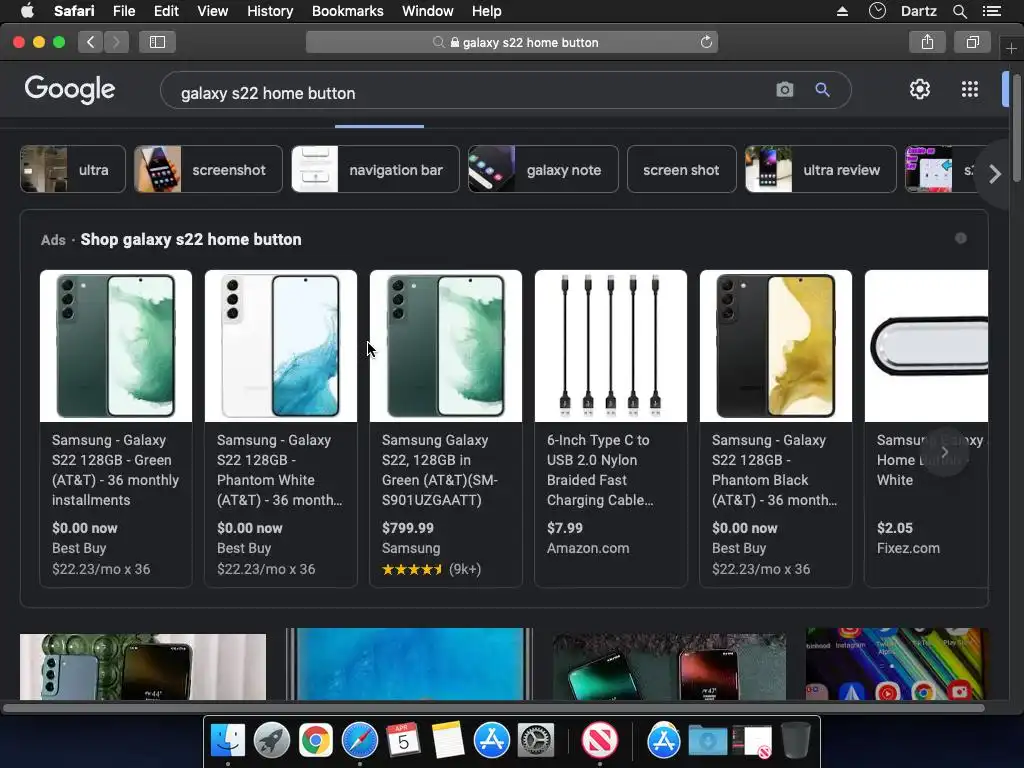1024x768 pixels.
Task: Select the 'galaxy note' chip
Action: click(x=543, y=170)
